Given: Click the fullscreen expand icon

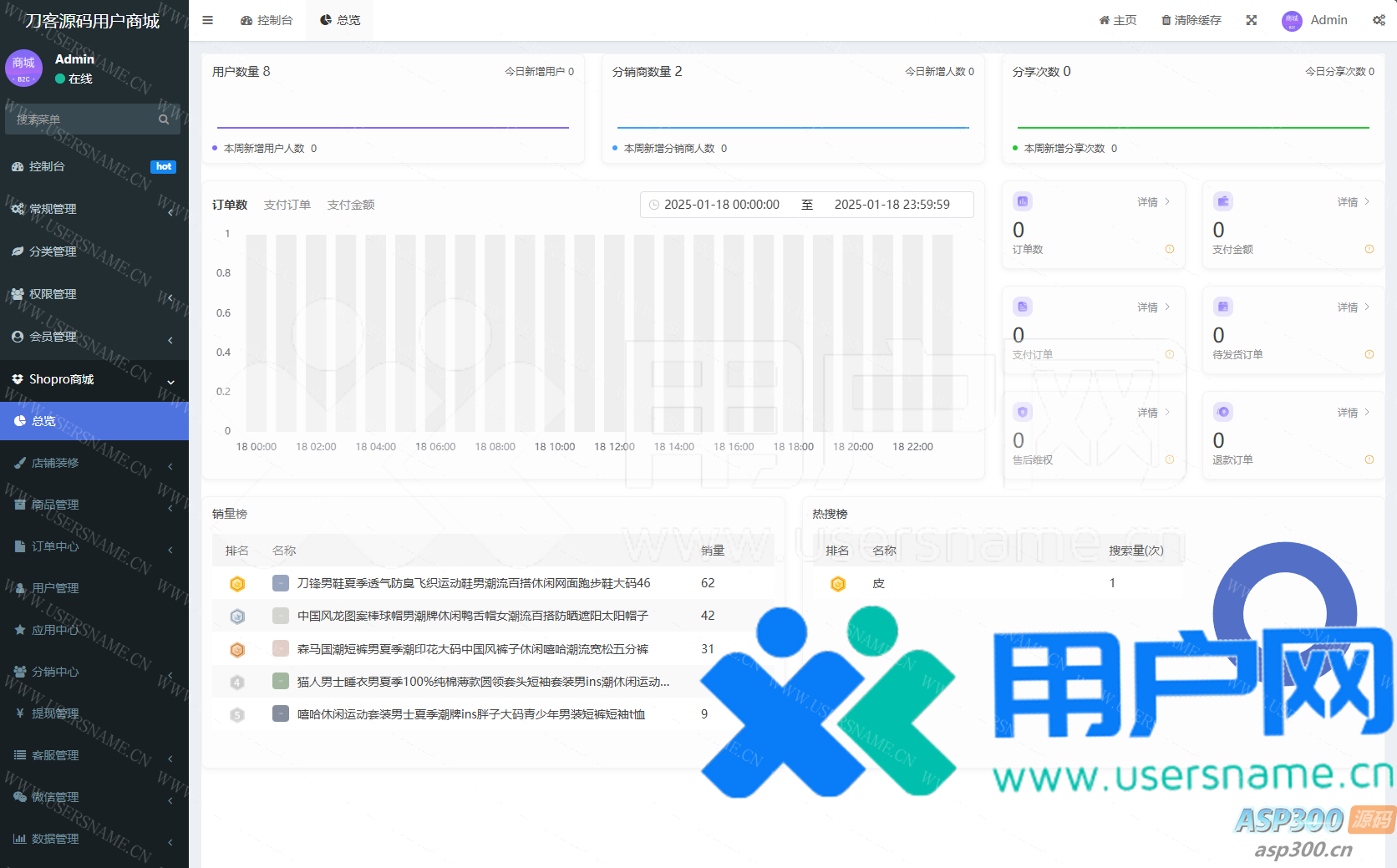Looking at the screenshot, I should (1251, 20).
